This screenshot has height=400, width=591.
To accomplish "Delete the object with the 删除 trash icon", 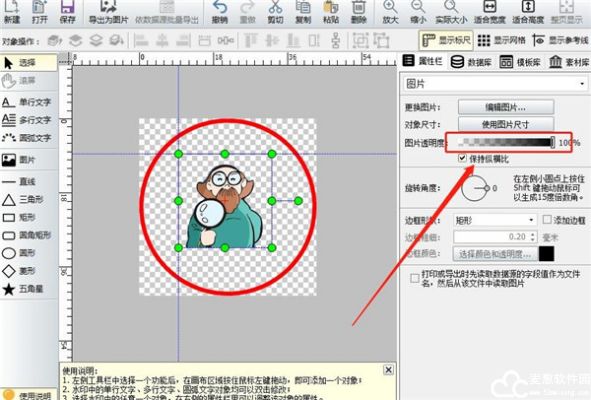I will coord(358,12).
